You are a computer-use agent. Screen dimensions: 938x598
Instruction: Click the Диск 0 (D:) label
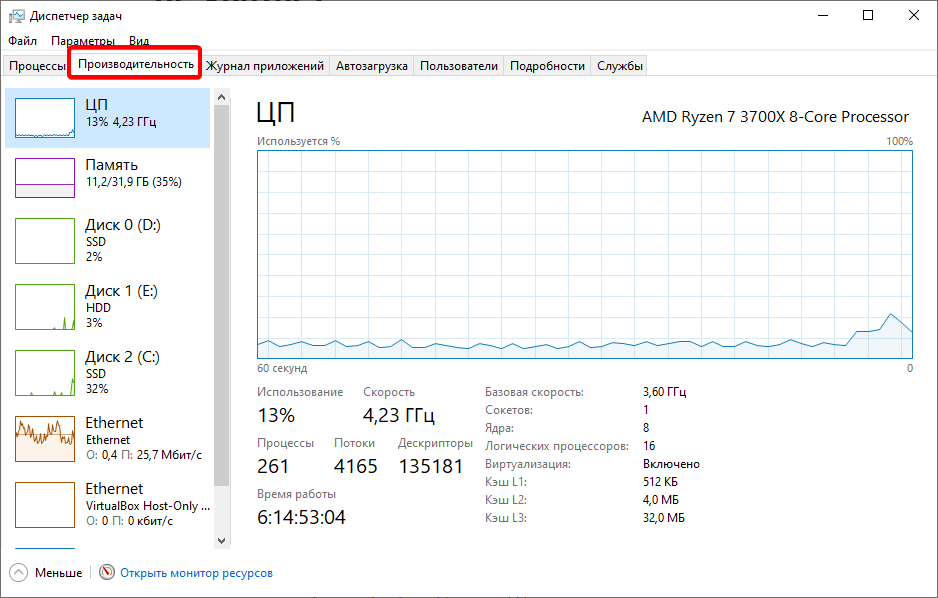coord(123,225)
